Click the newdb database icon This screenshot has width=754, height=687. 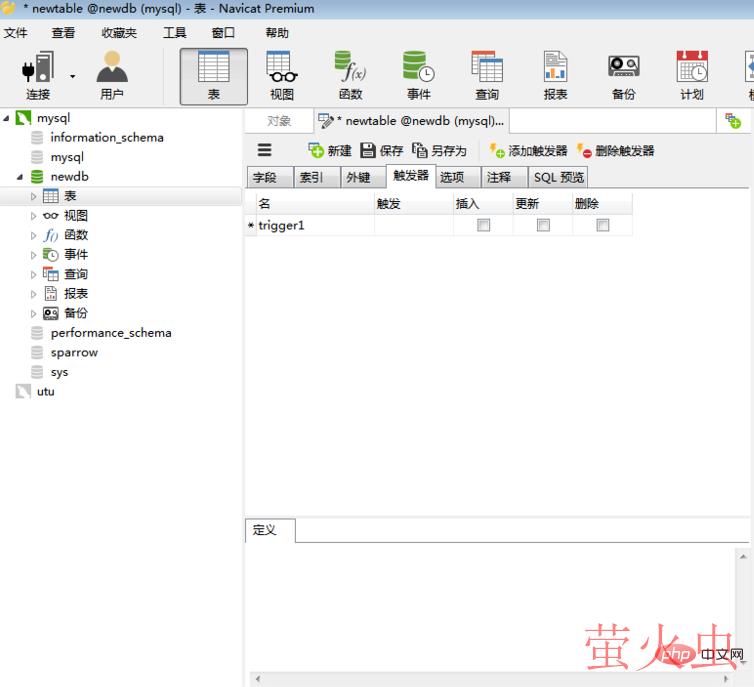[x=37, y=176]
